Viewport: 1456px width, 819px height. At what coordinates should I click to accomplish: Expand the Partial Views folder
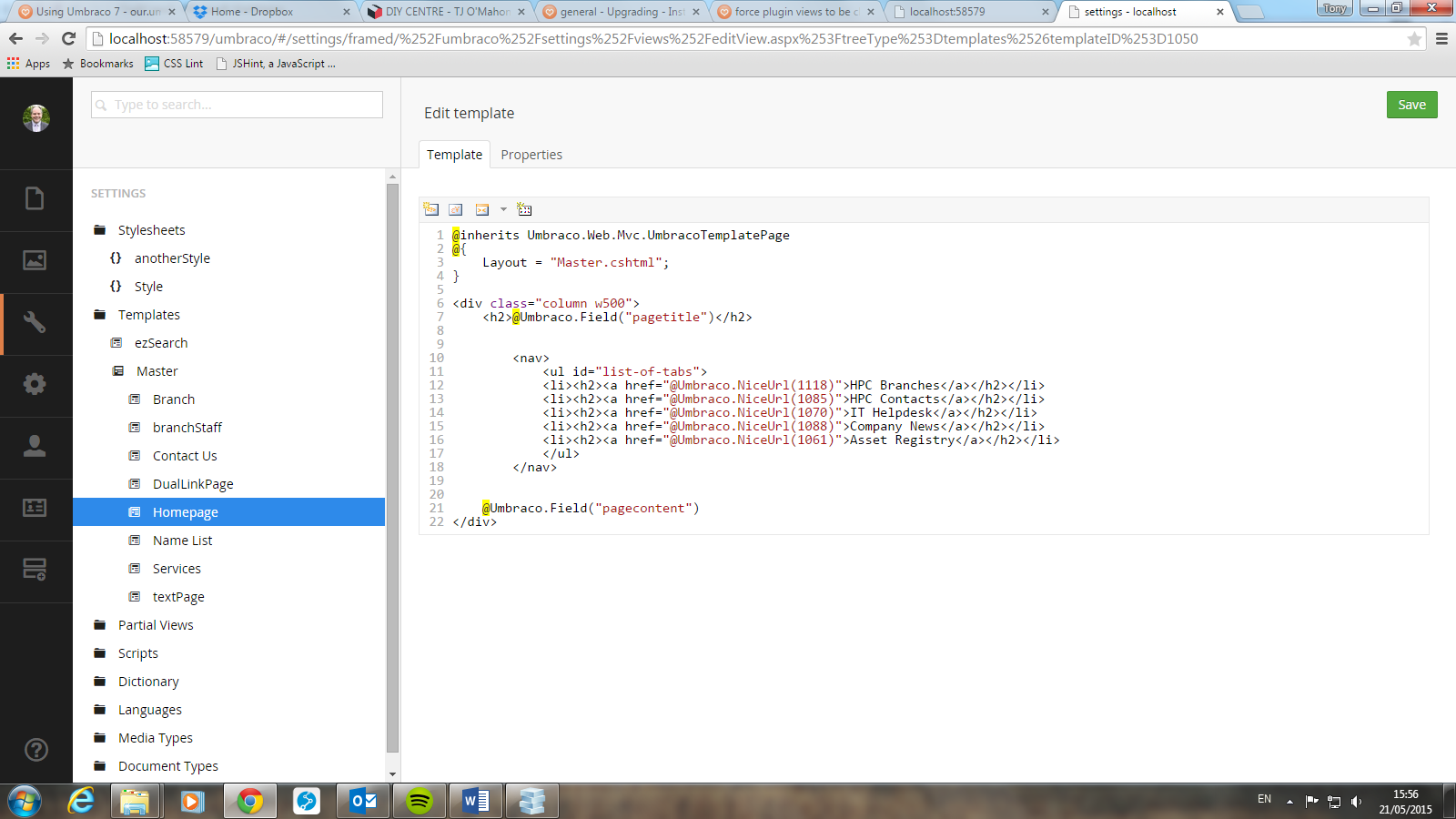pyautogui.click(x=156, y=625)
